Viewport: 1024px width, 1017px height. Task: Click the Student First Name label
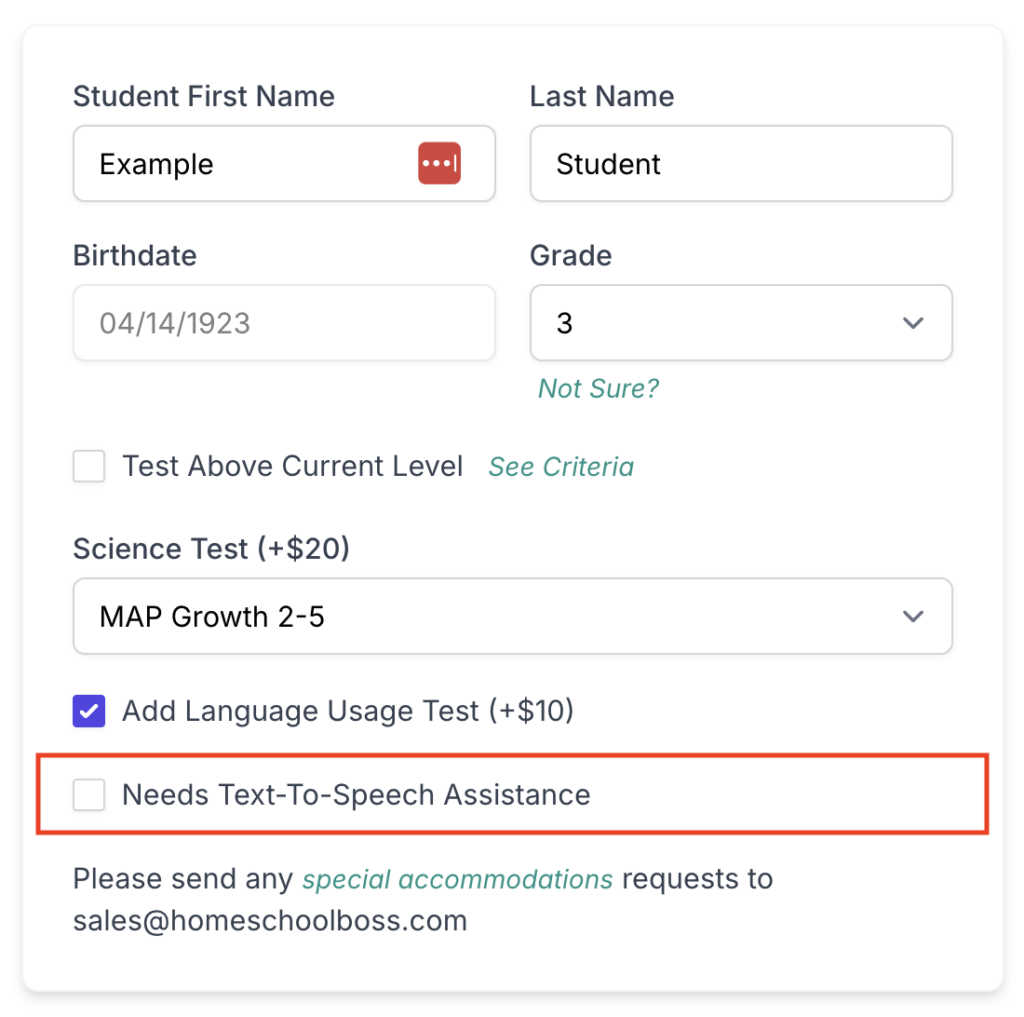coord(204,96)
